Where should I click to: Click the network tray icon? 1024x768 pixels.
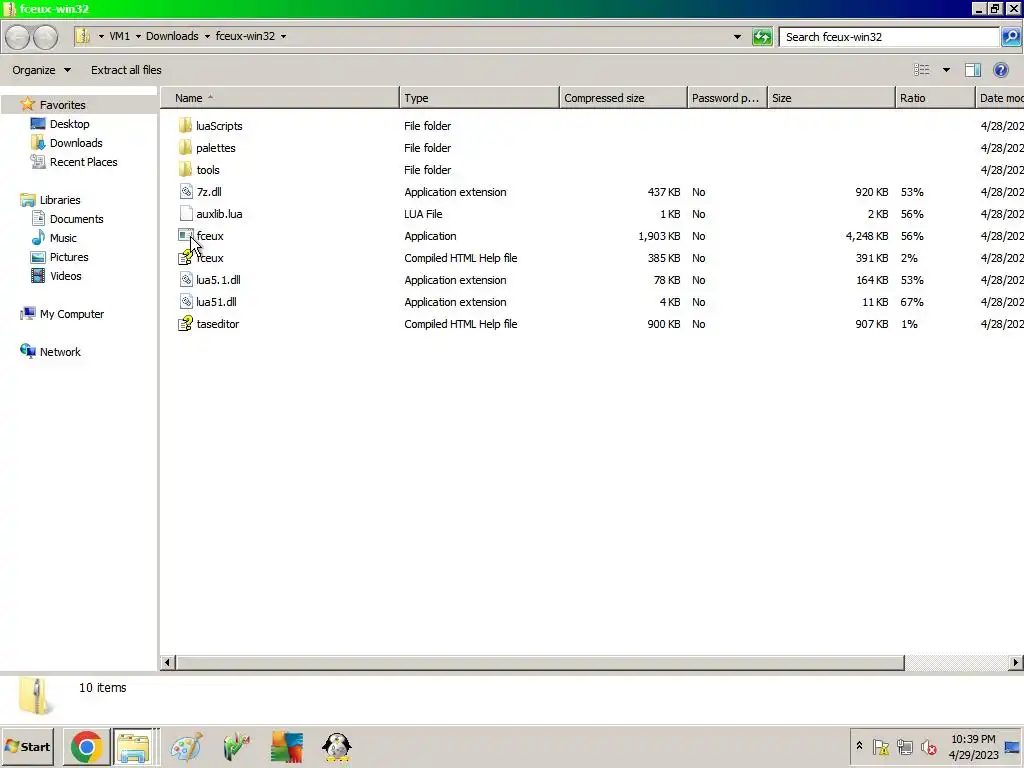point(904,747)
